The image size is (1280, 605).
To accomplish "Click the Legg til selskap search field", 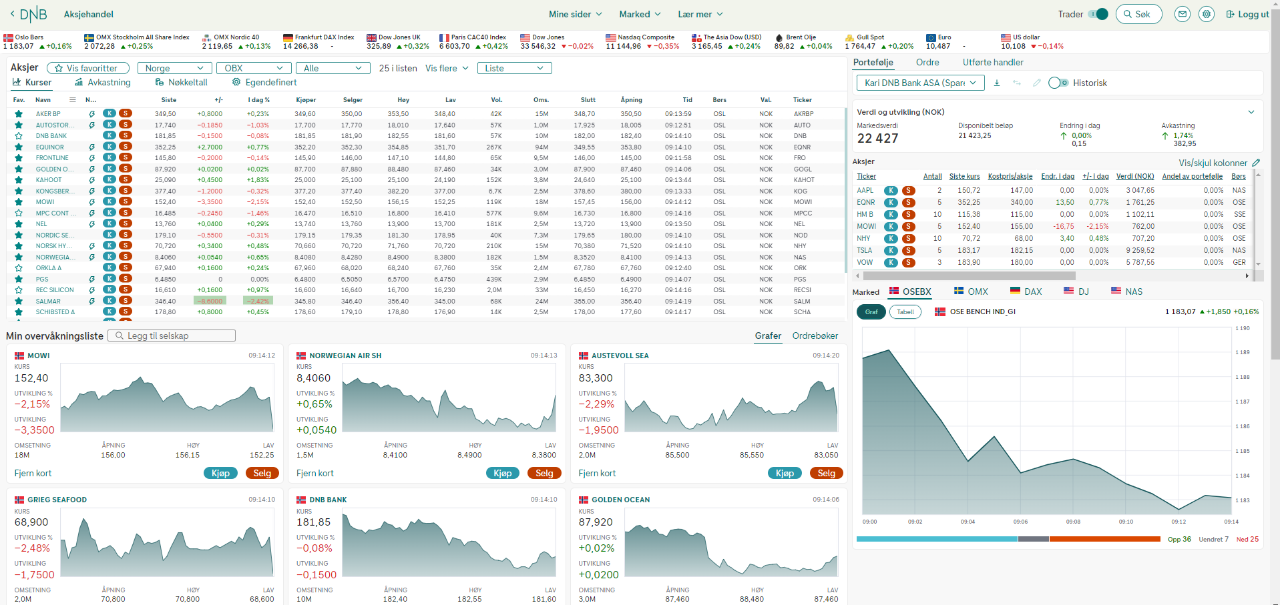I will coord(171,336).
